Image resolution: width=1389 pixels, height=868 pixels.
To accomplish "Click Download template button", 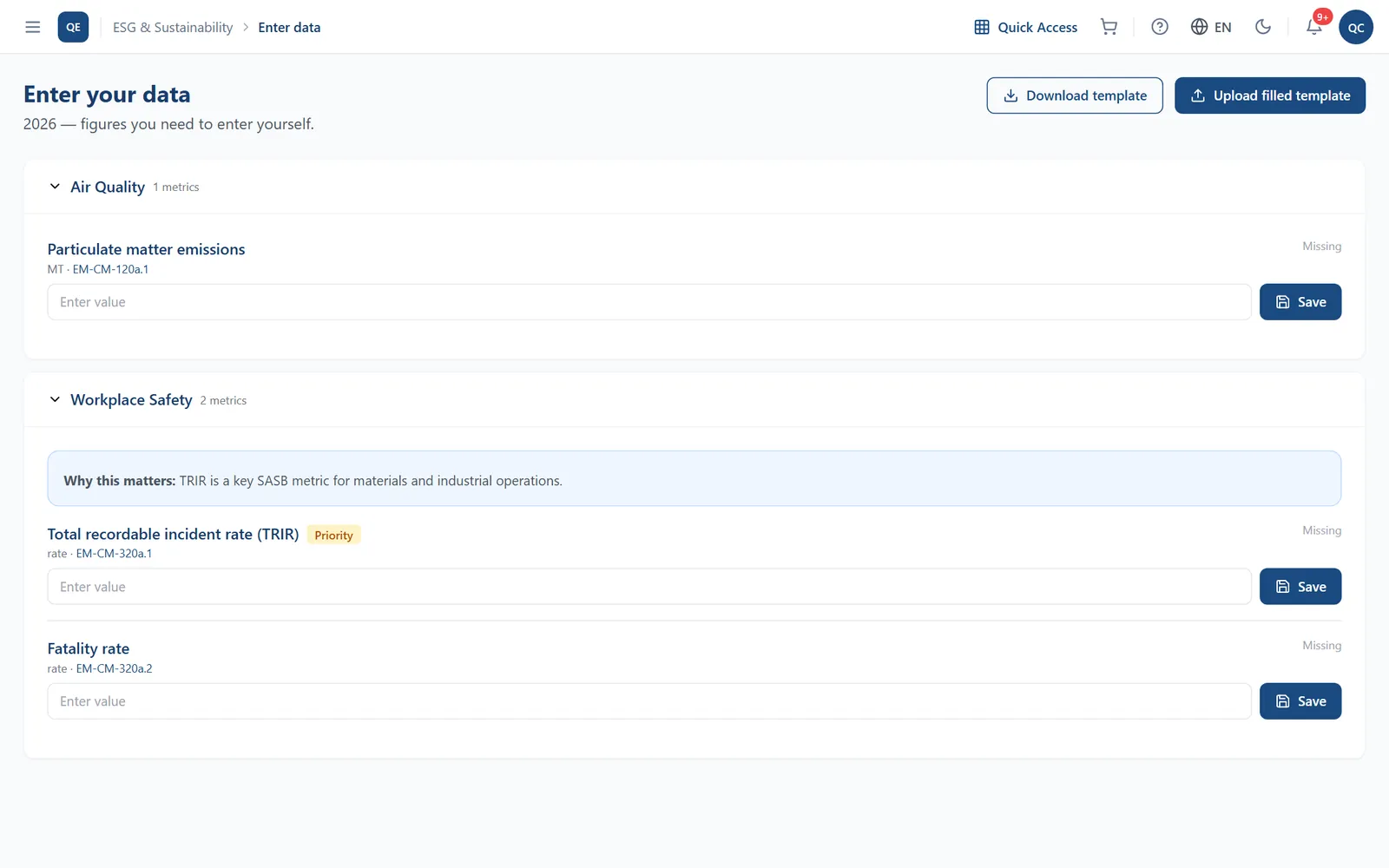I will point(1075,95).
